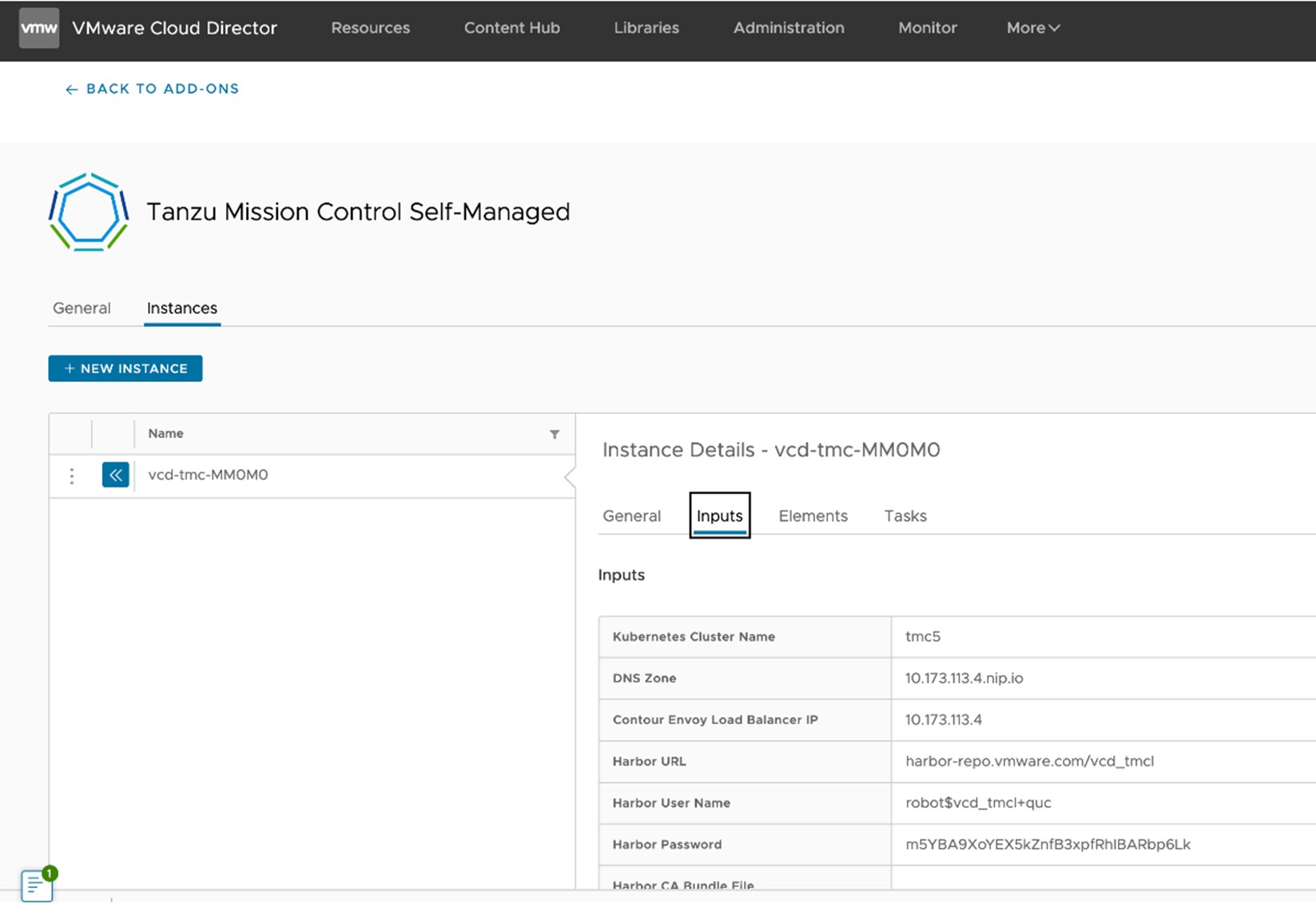Expand the More dropdown in top navigation
Screen dimensions: 1316x912
(x=1032, y=28)
